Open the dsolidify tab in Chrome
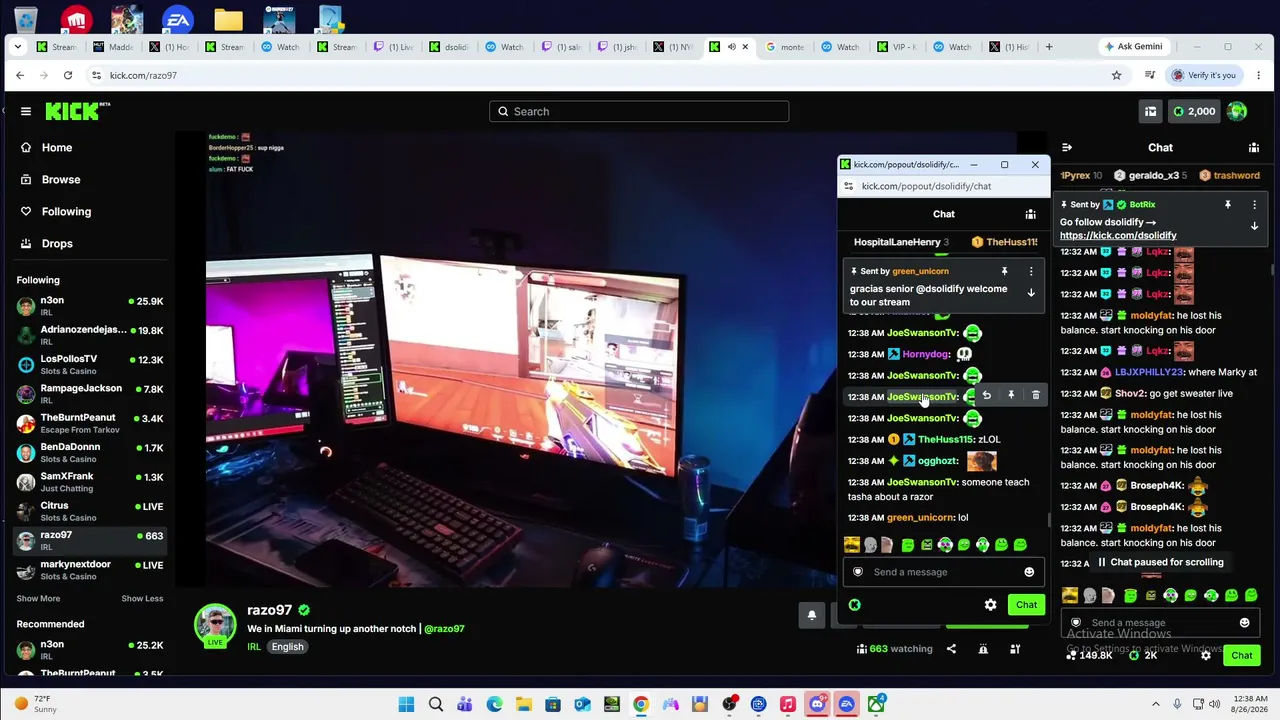Screen dimensions: 1280x720 [450, 47]
